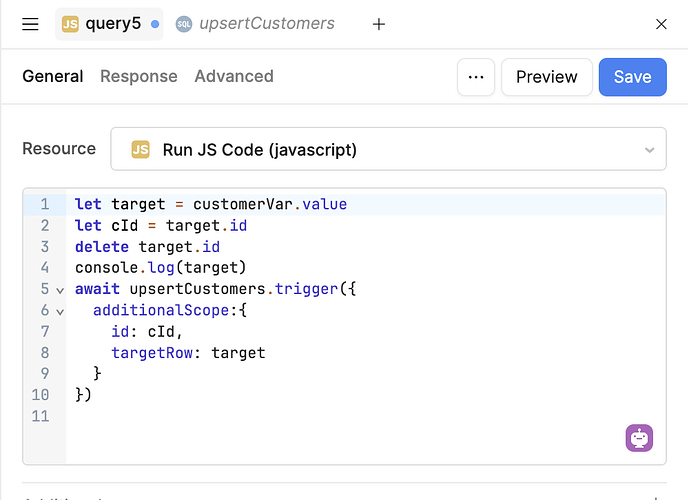Click the Preview button
Screen dimensions: 688x500
547,77
